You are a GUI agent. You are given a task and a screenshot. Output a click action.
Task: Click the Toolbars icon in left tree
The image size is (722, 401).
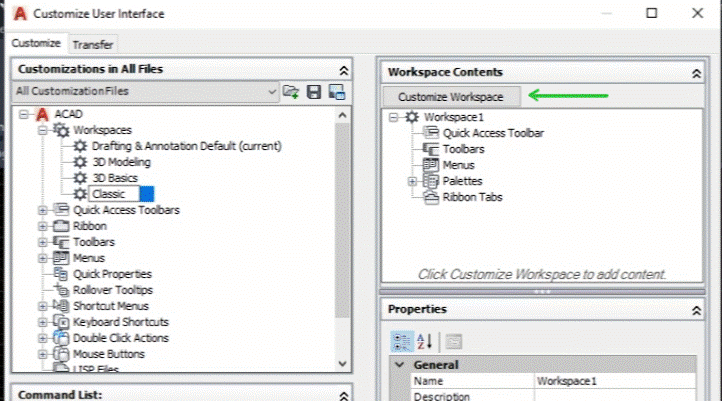pyautogui.click(x=61, y=242)
